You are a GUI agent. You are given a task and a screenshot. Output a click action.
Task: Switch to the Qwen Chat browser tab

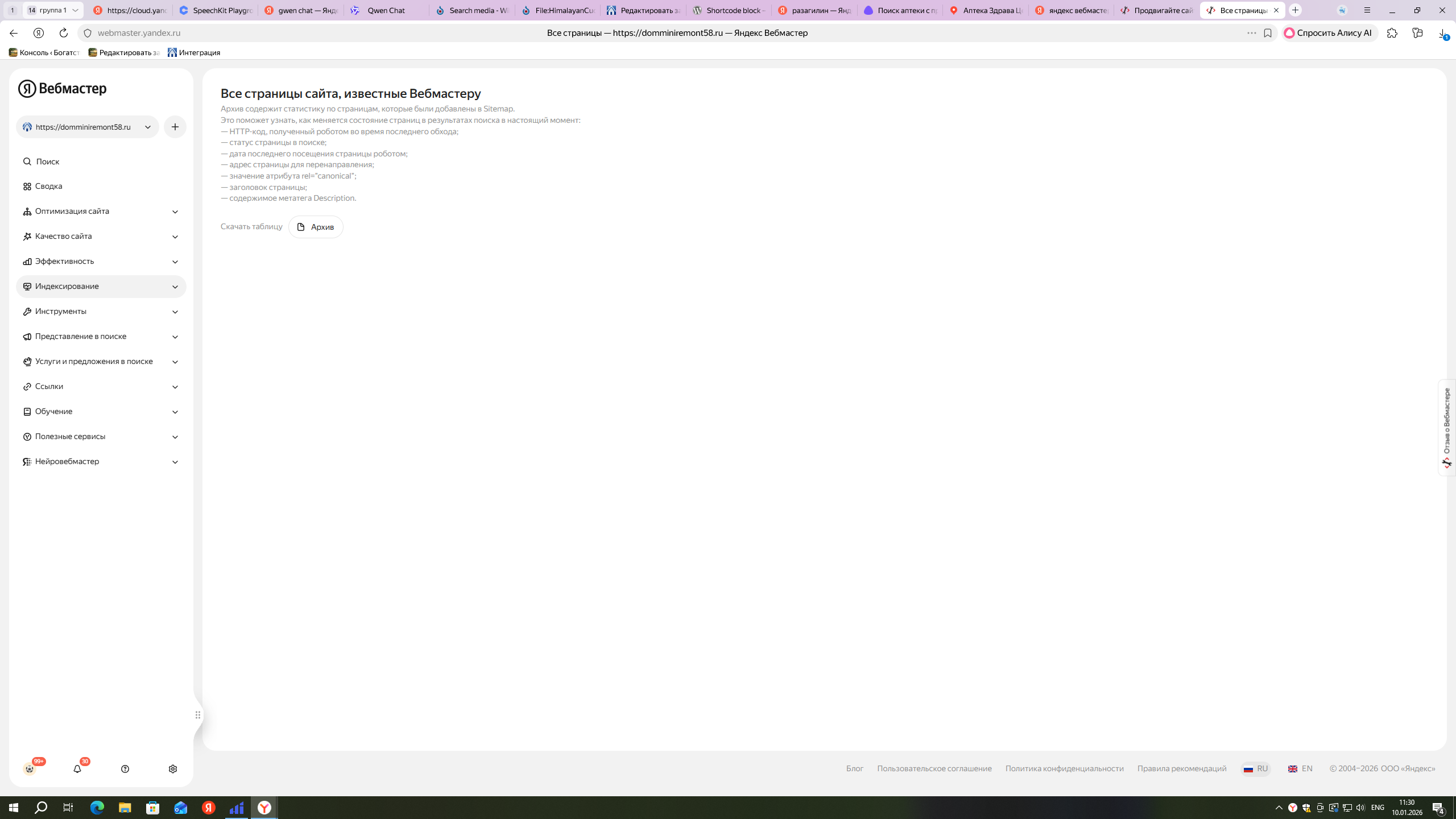[x=386, y=10]
